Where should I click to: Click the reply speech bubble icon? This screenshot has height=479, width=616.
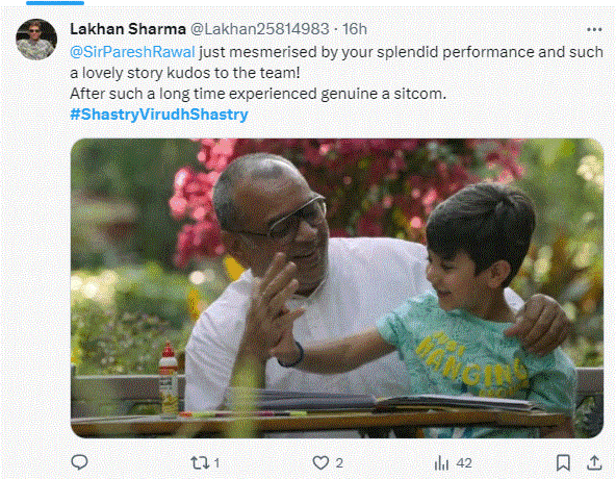pos(80,462)
